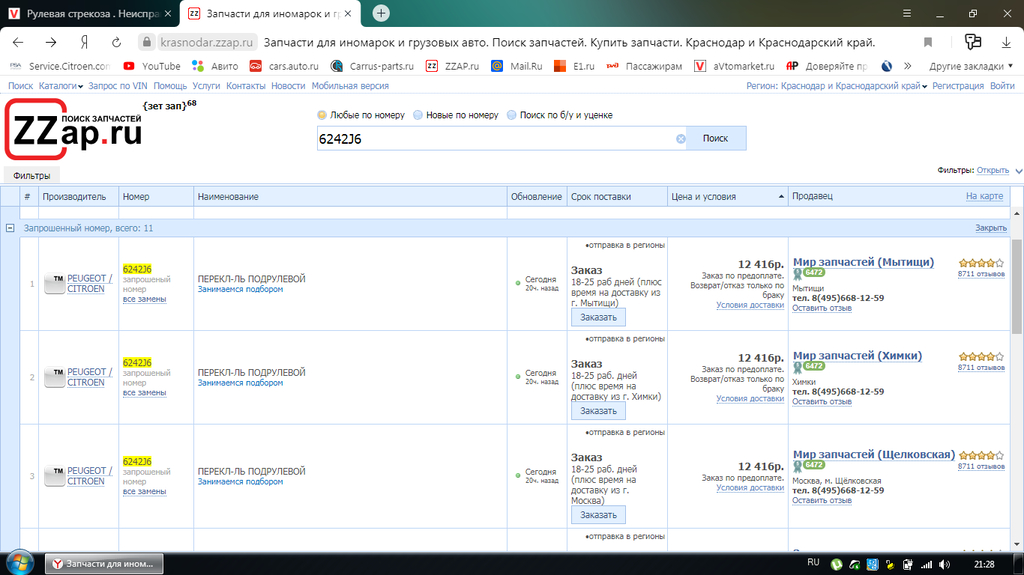Open downloads with the download arrow icon
The height and width of the screenshot is (575, 1024).
pos(1006,42)
